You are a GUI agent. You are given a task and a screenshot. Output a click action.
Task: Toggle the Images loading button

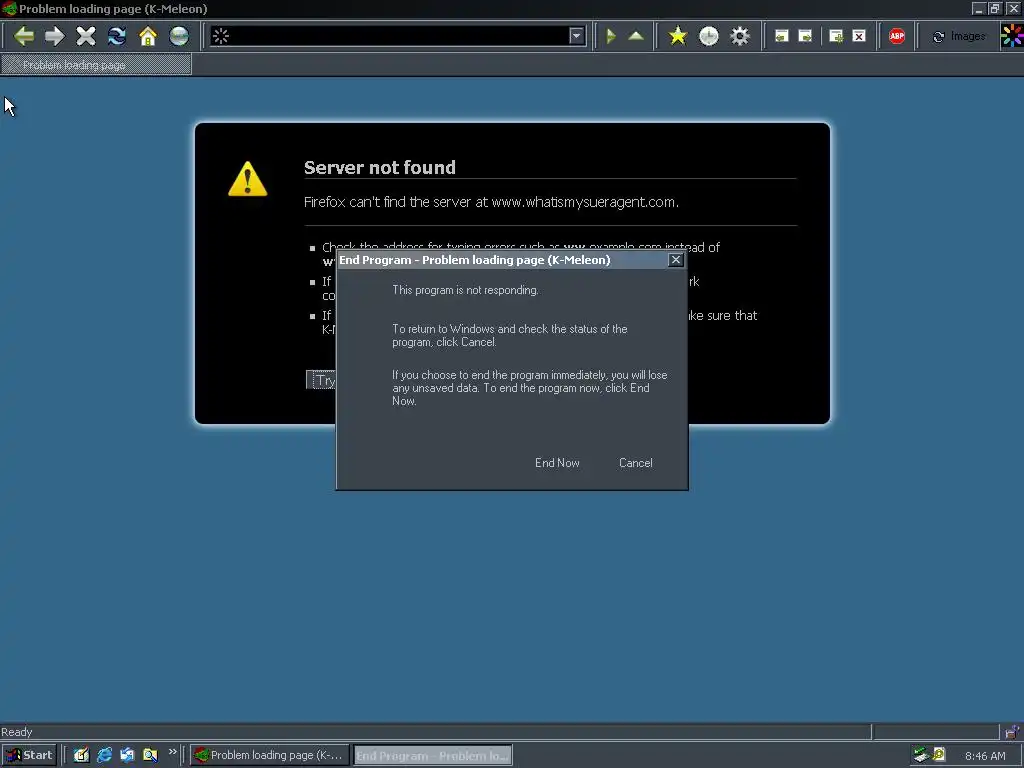point(959,37)
